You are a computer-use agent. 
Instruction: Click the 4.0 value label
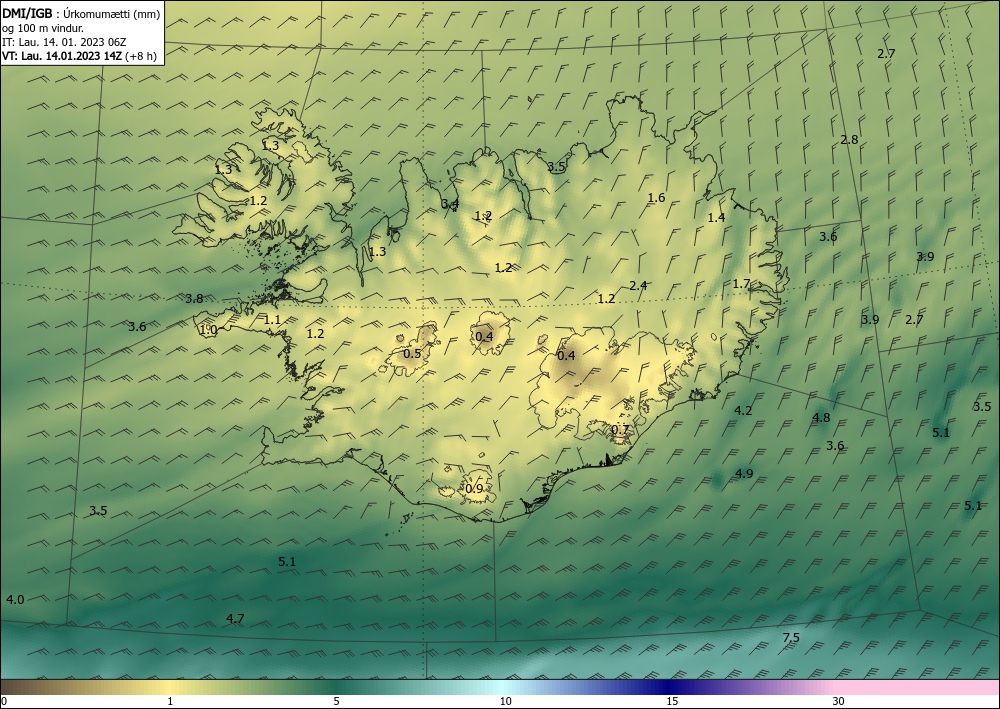click(x=15, y=599)
